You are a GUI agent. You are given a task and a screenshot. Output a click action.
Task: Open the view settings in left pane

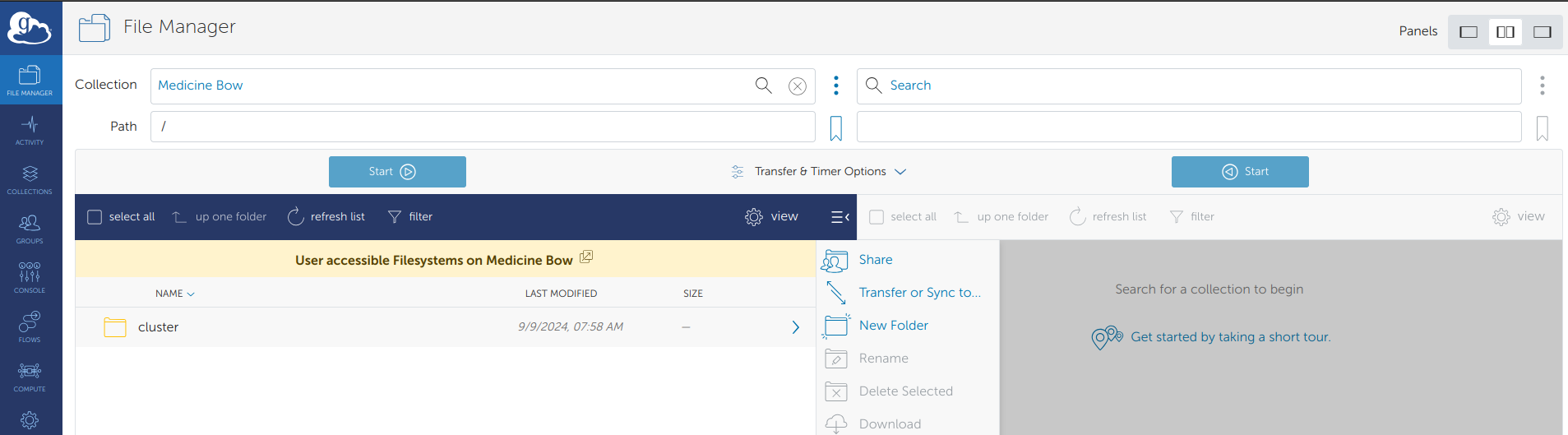tap(771, 216)
